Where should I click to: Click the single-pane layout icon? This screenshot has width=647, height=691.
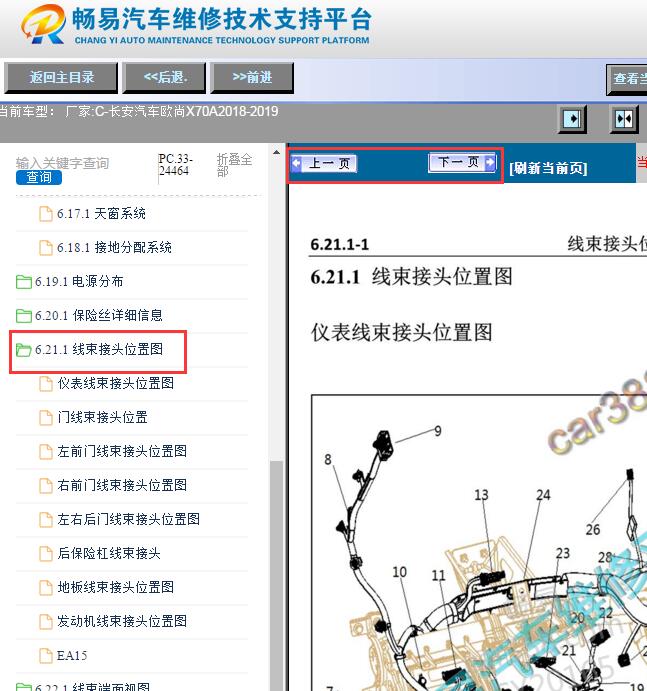tap(572, 119)
